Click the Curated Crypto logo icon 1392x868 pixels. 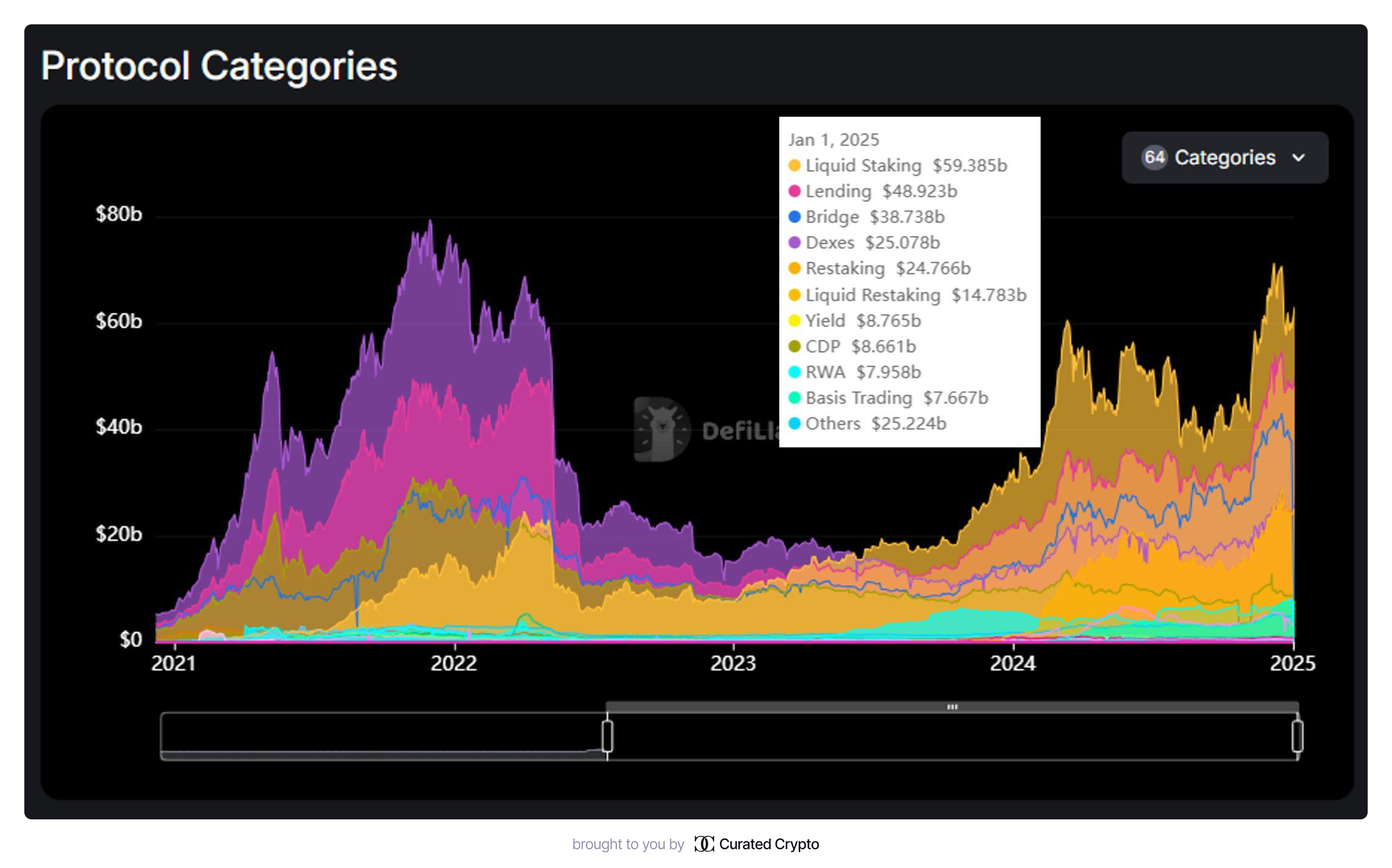click(704, 843)
